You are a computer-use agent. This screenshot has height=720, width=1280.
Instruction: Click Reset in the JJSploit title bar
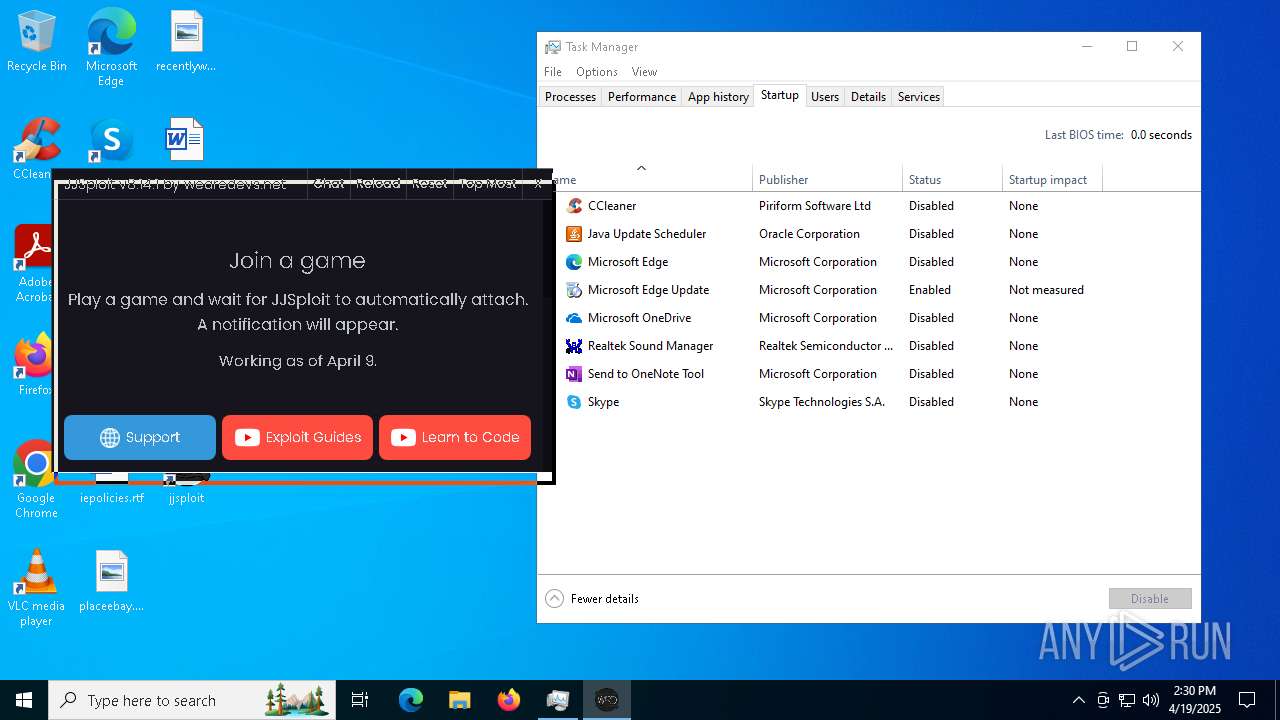tap(430, 184)
